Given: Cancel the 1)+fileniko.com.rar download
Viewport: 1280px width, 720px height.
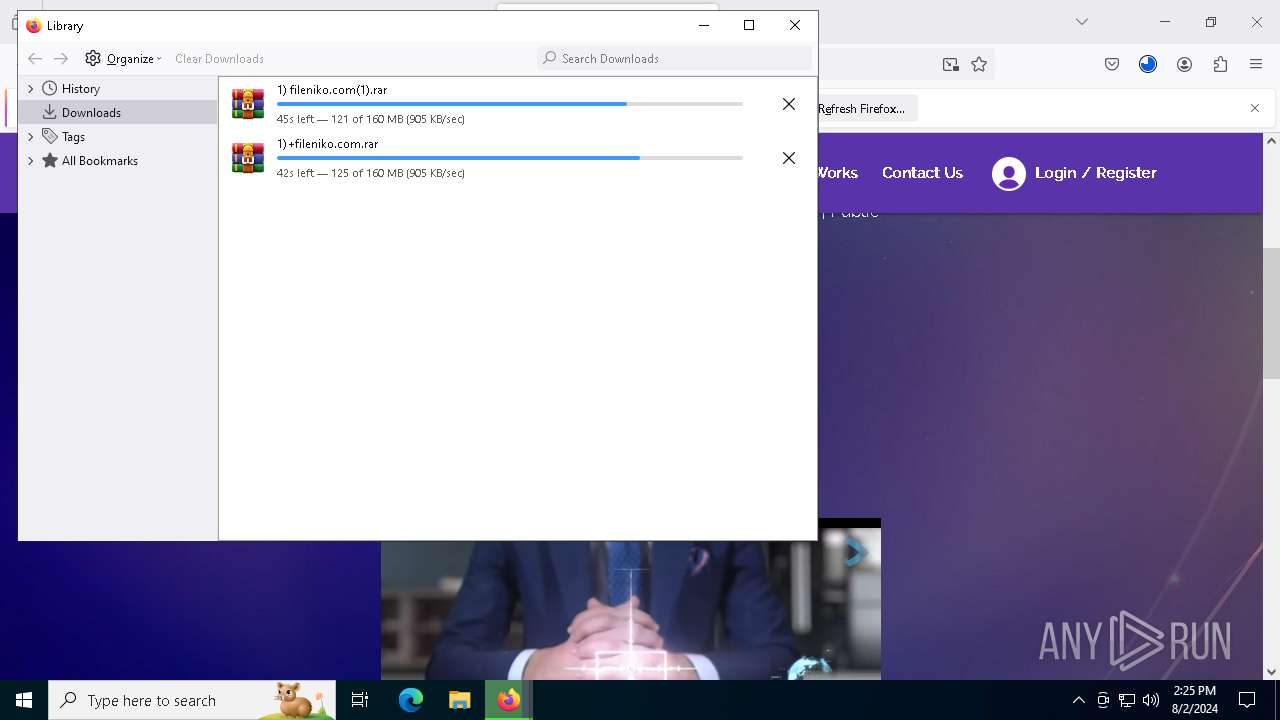Looking at the screenshot, I should point(789,158).
